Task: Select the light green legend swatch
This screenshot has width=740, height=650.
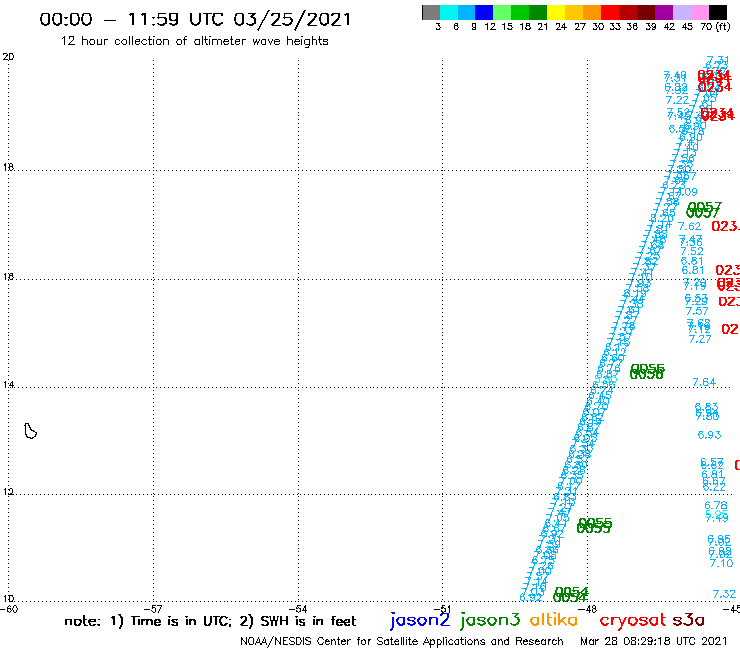Action: [x=502, y=12]
